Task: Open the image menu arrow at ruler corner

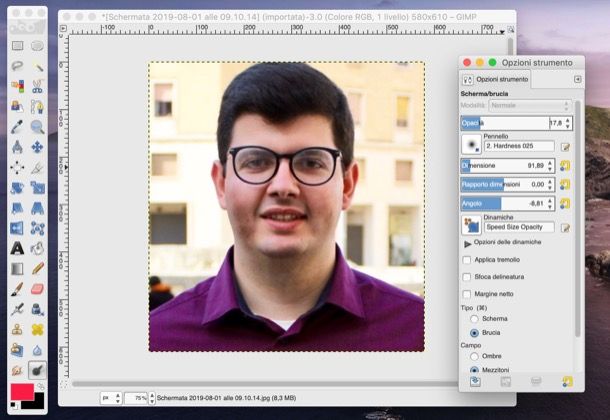Action: [x=63, y=28]
